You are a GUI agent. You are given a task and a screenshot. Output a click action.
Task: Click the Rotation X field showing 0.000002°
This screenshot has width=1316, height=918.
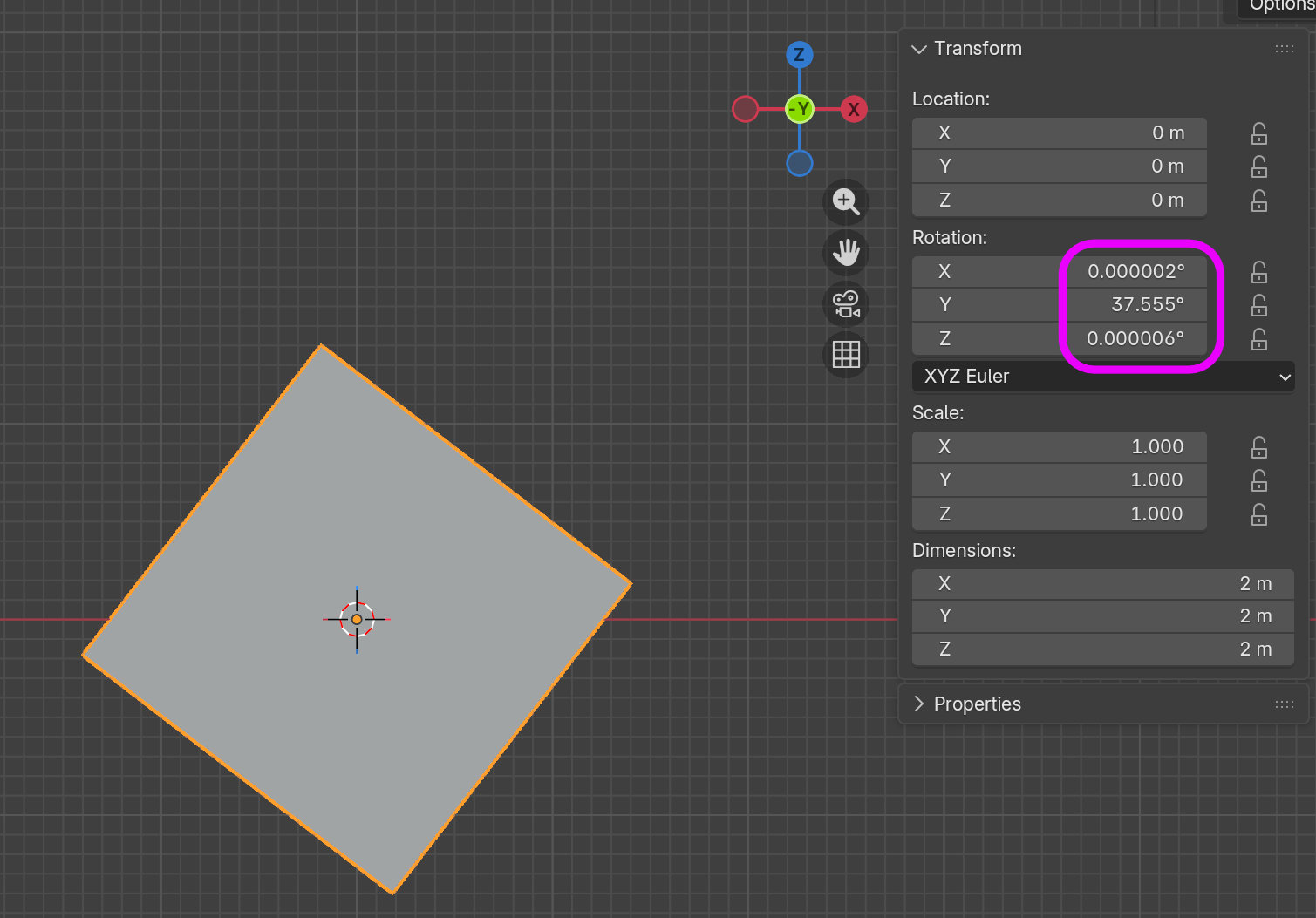coord(1060,272)
